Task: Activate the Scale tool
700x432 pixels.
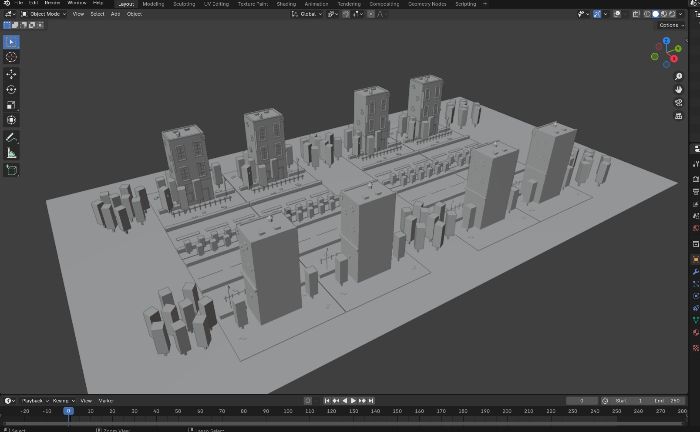Action: coord(11,105)
